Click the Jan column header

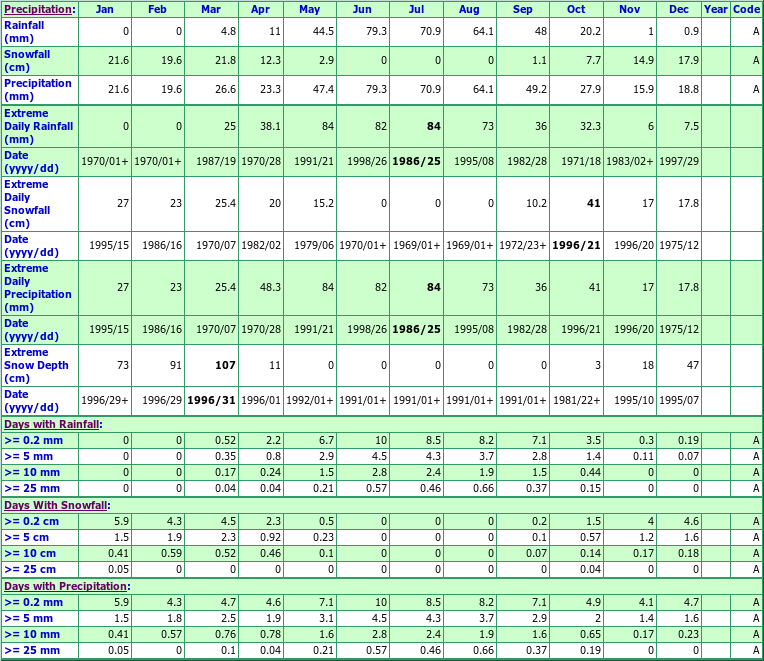[x=104, y=9]
